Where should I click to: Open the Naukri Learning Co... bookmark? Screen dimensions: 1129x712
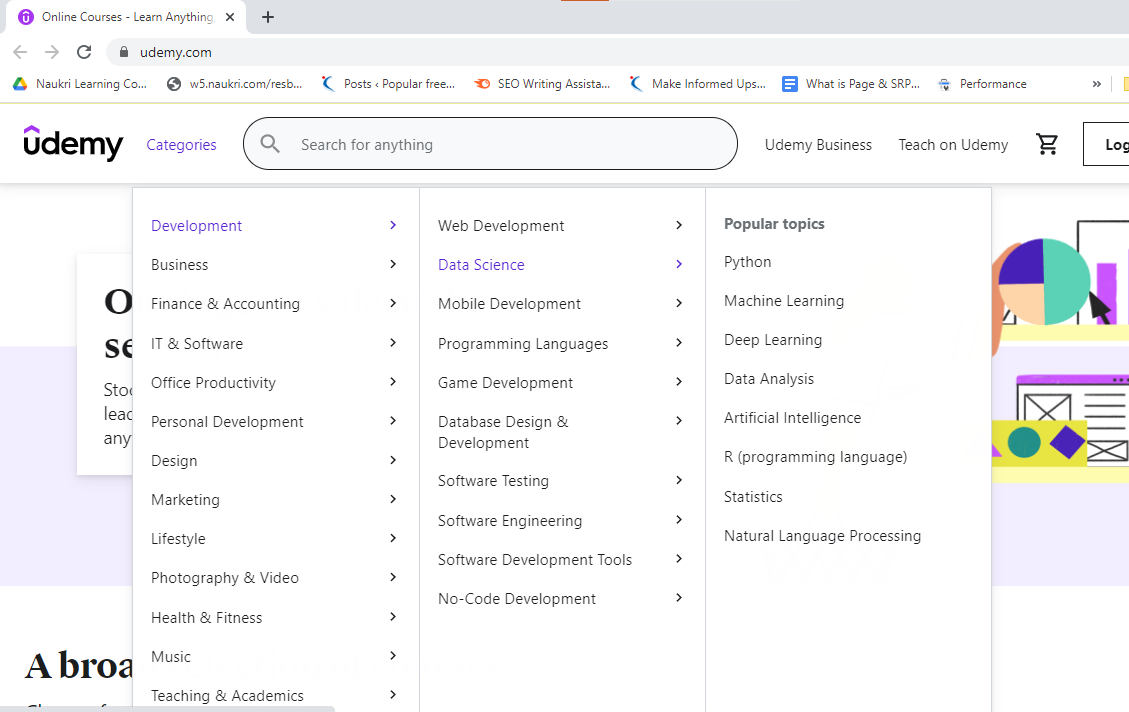pos(80,84)
